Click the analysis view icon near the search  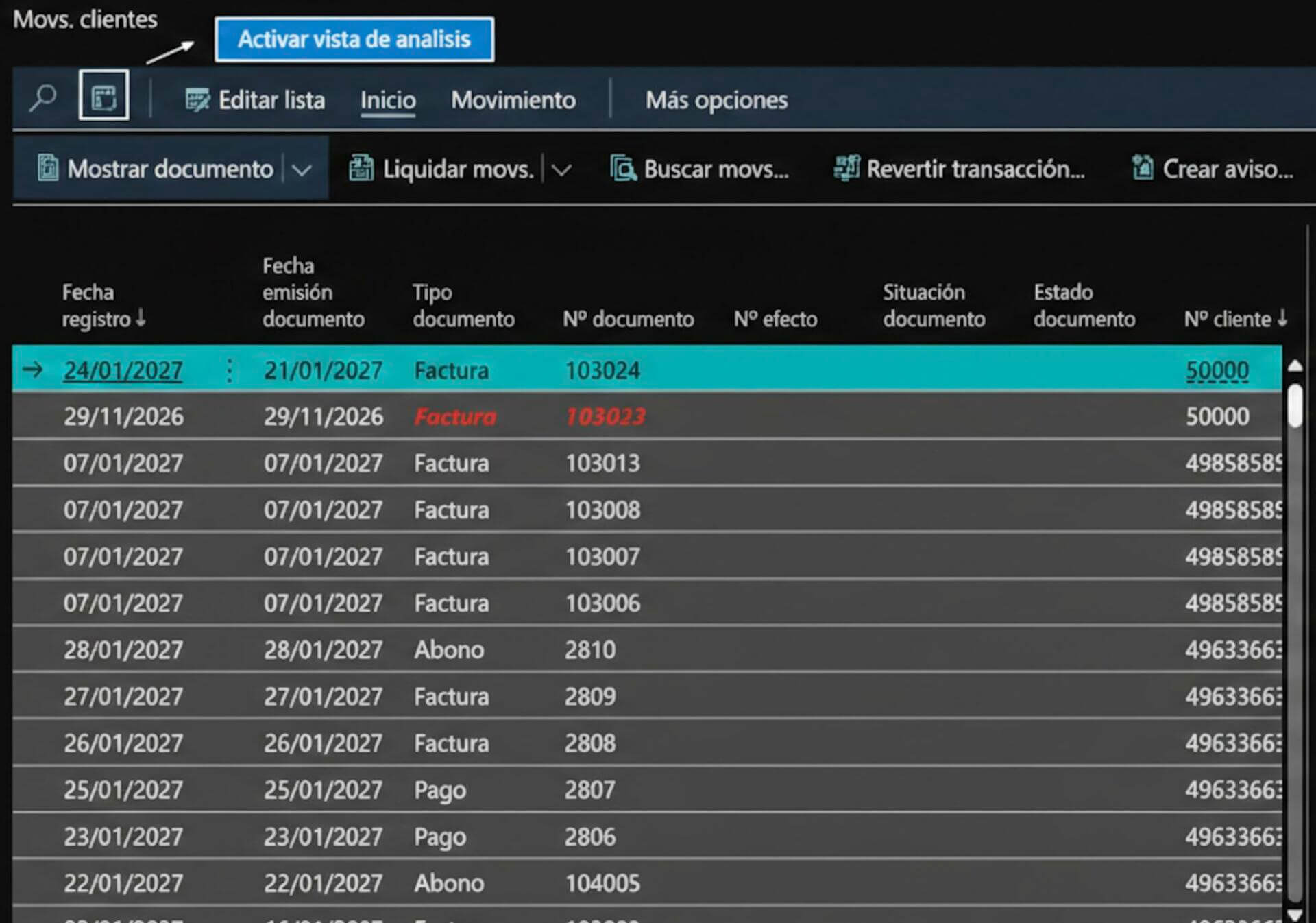click(103, 96)
